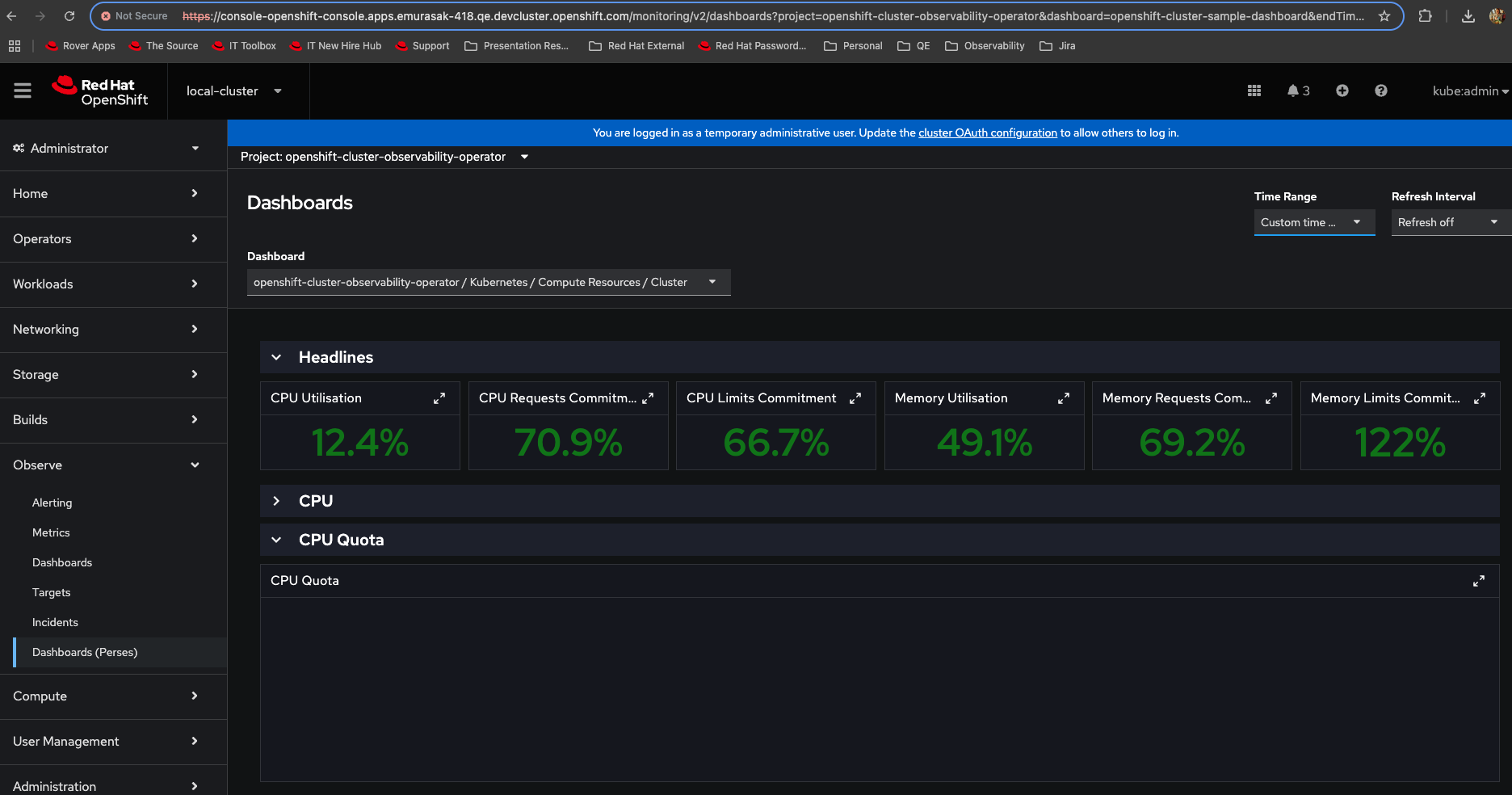Open the help question mark menu
The image size is (1512, 795).
pyautogui.click(x=1380, y=90)
